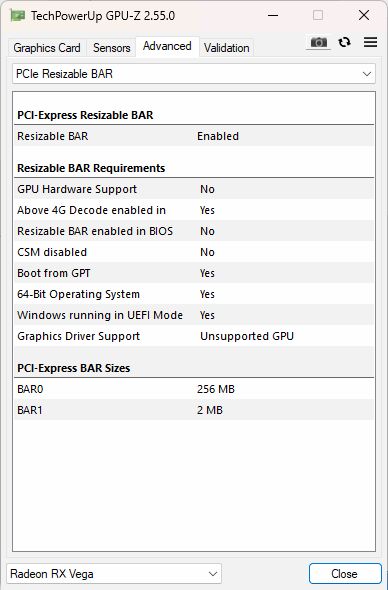388x590 pixels.
Task: Select the GPU Hardware Support row
Action: coord(195,189)
